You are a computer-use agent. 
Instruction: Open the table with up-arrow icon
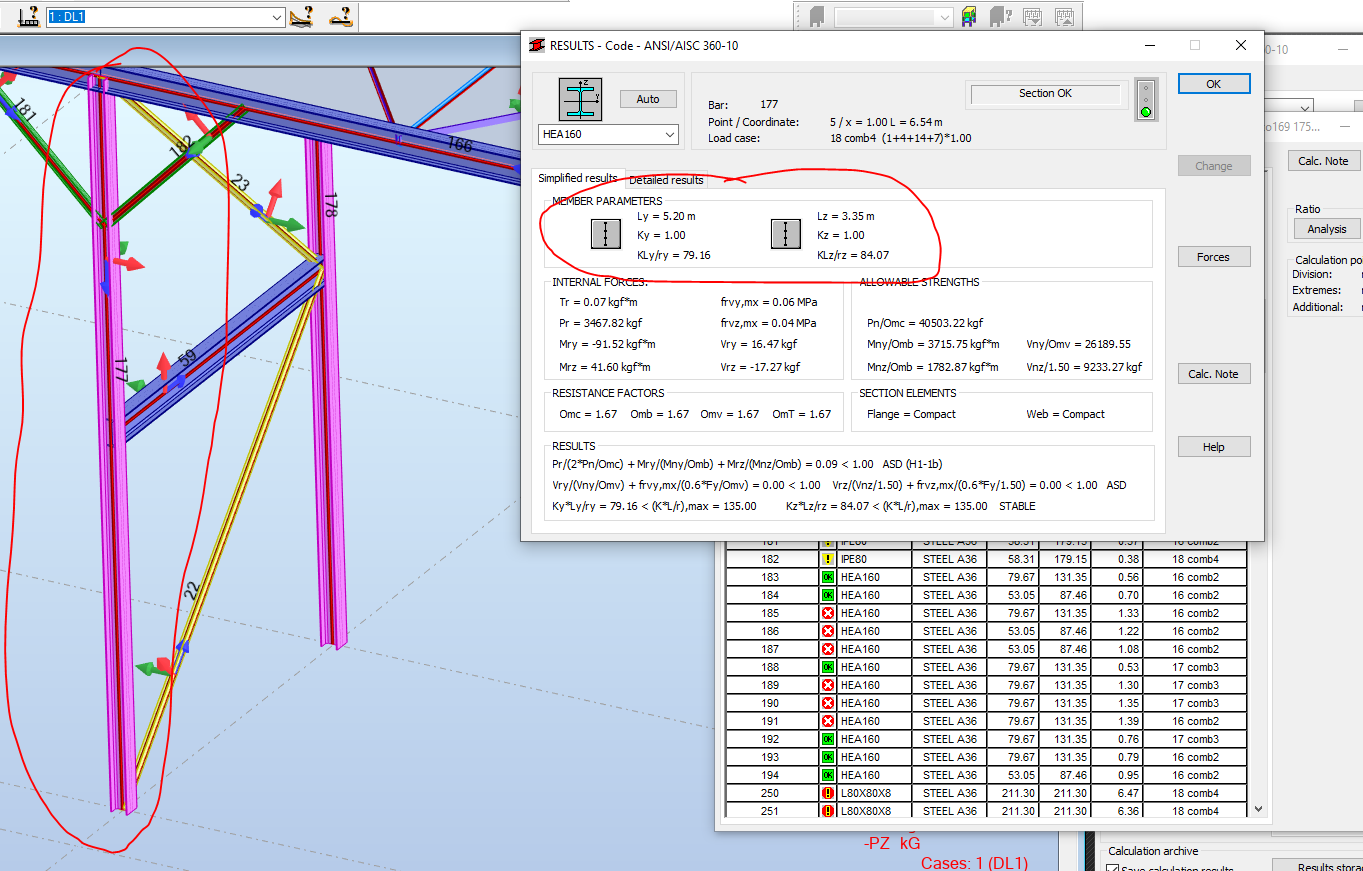click(1062, 16)
